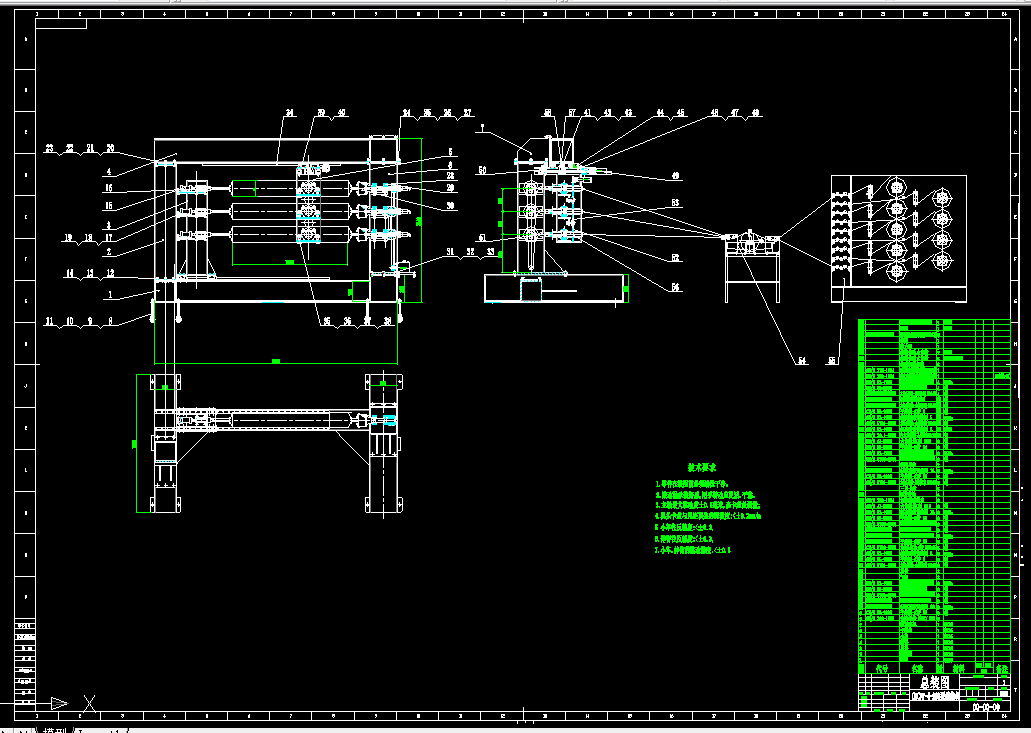Select part callout number 56
1031x733 pixels.
(676, 287)
